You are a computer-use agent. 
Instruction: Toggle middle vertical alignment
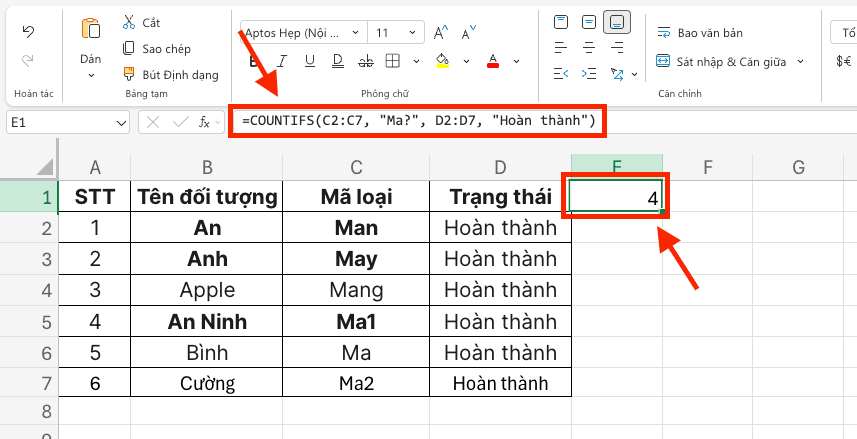589,22
